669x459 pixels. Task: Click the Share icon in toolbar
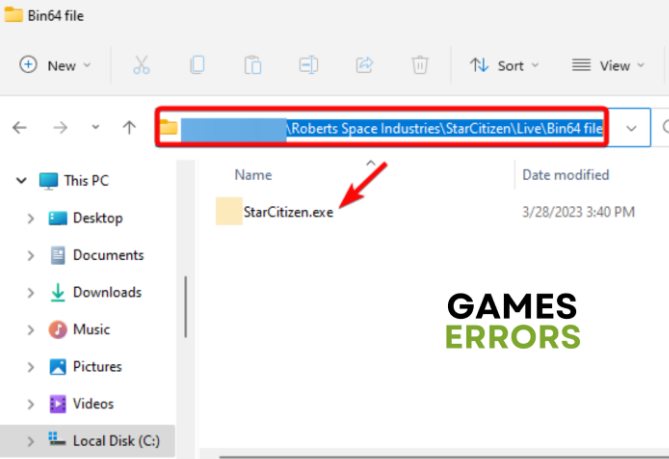point(364,65)
